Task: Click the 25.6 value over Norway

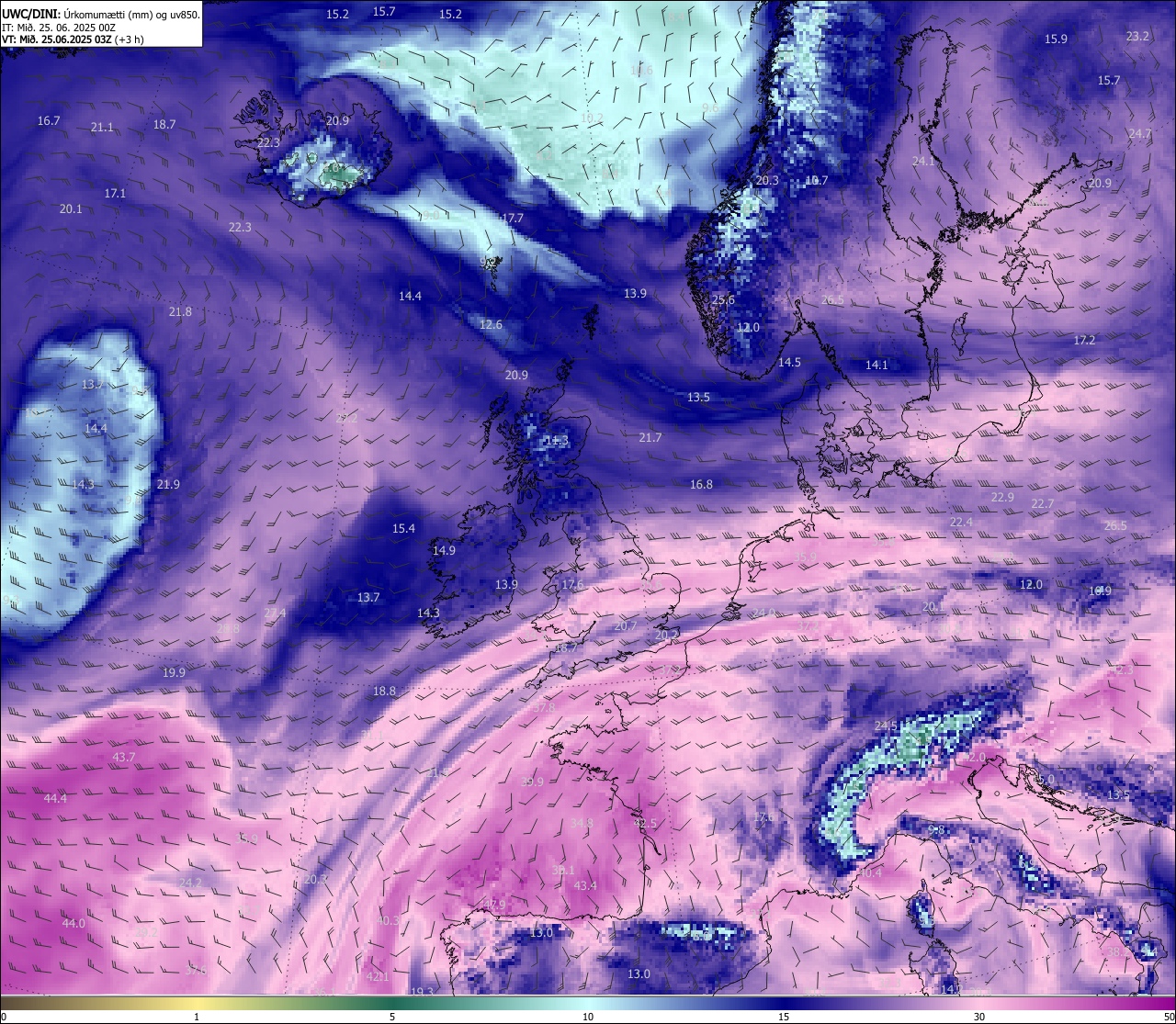Action: [x=723, y=300]
